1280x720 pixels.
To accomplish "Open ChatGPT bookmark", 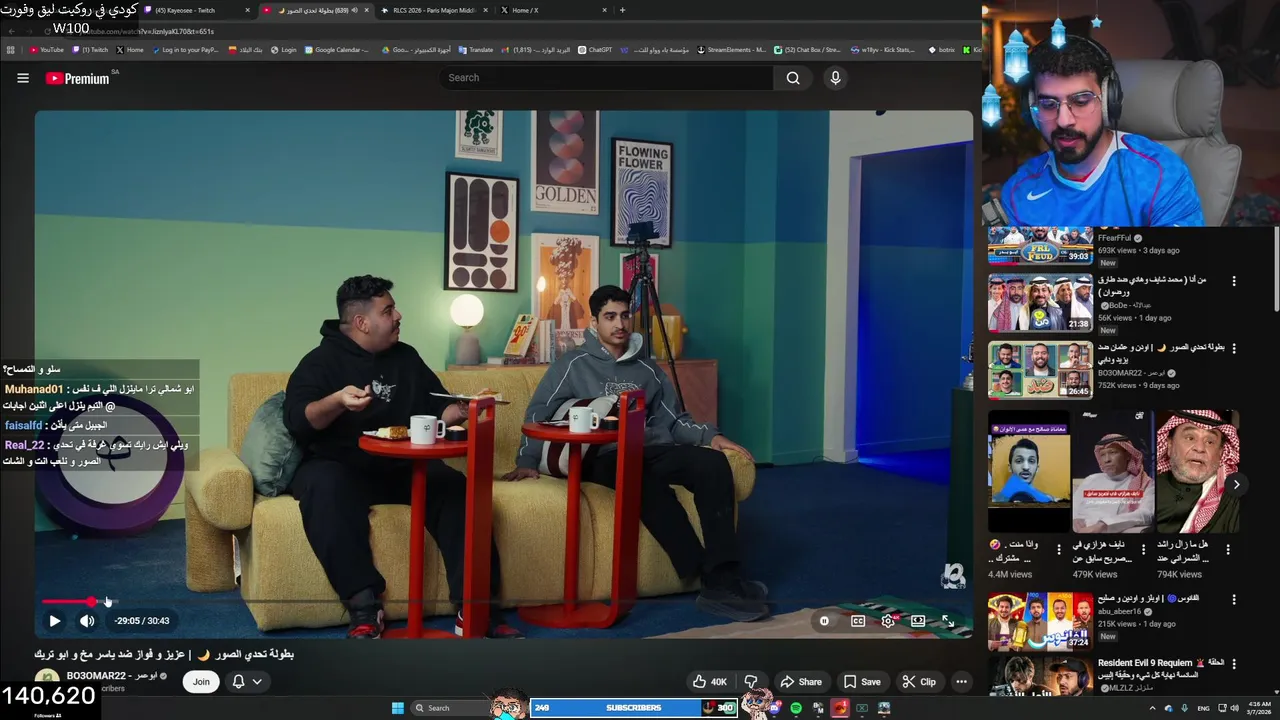I will [595, 49].
